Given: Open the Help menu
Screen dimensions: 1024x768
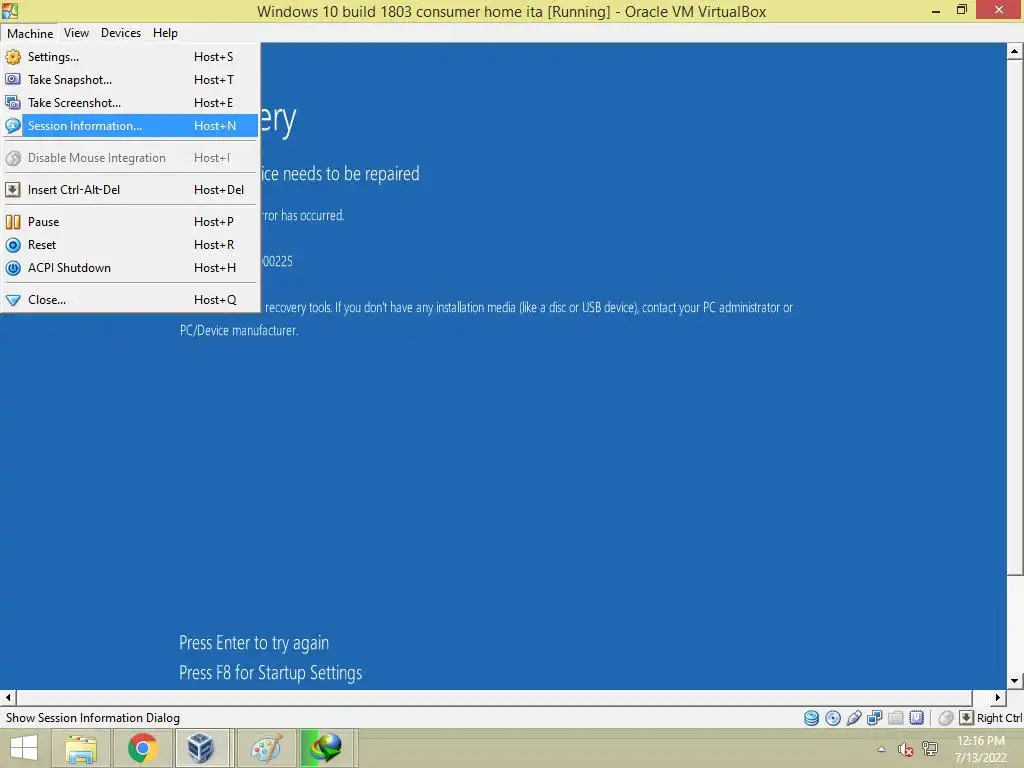Looking at the screenshot, I should pyautogui.click(x=165, y=33).
